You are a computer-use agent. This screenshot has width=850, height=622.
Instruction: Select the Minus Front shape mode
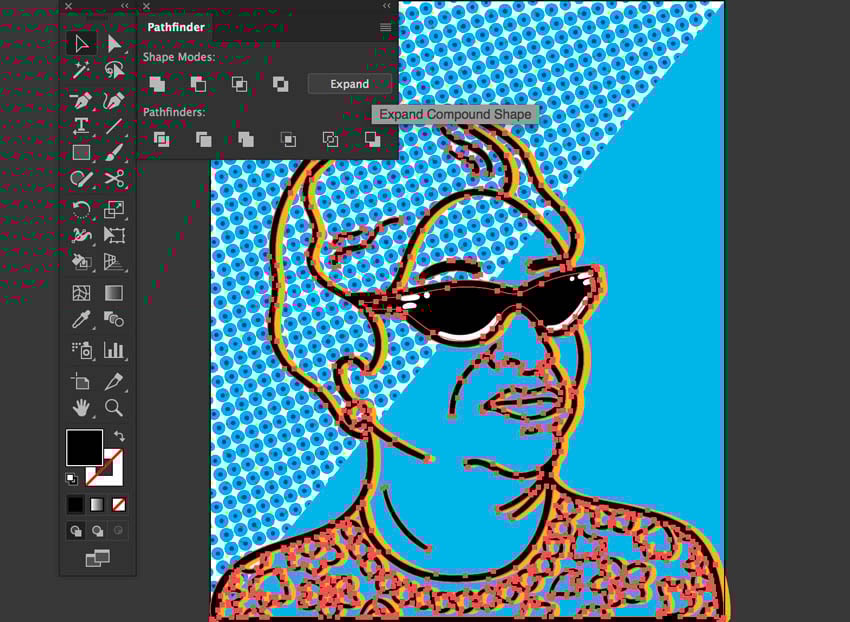[x=198, y=84]
